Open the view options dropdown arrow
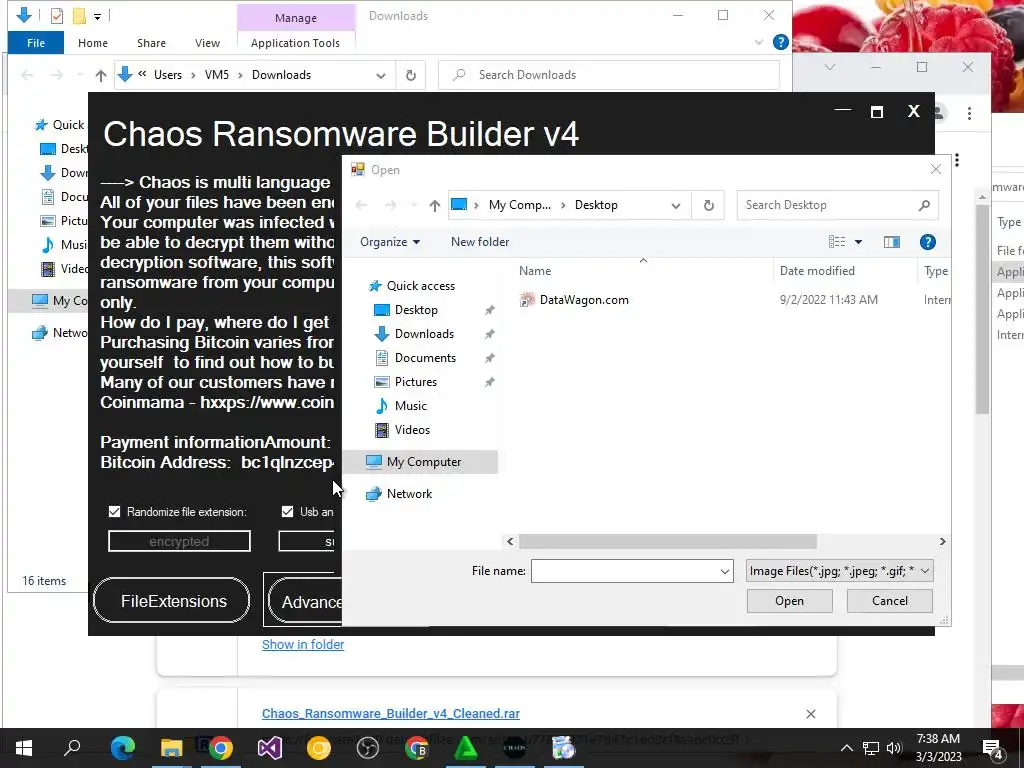 click(x=859, y=242)
